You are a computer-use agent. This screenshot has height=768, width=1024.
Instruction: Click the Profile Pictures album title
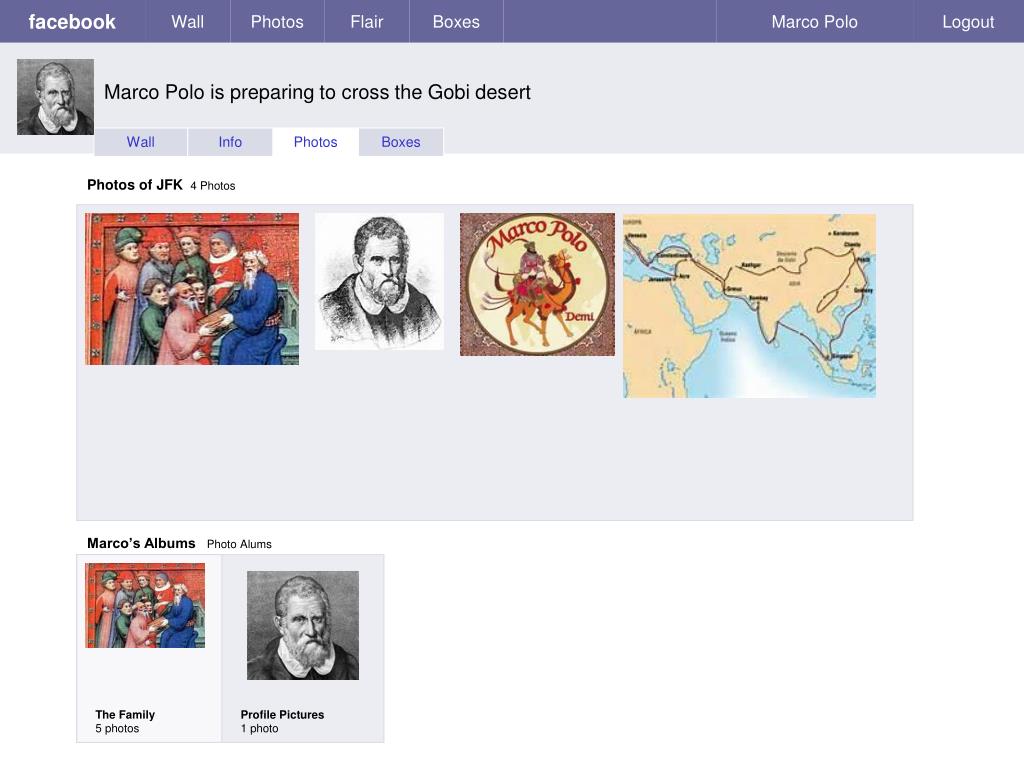(x=282, y=714)
